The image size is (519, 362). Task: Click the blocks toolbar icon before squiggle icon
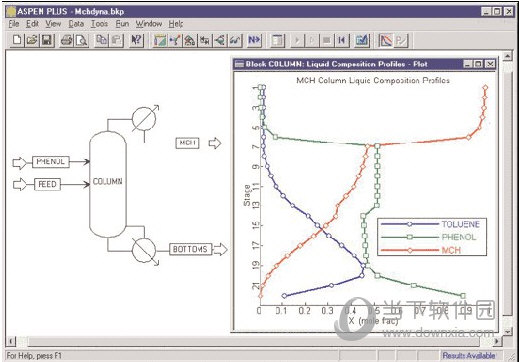pos(220,40)
